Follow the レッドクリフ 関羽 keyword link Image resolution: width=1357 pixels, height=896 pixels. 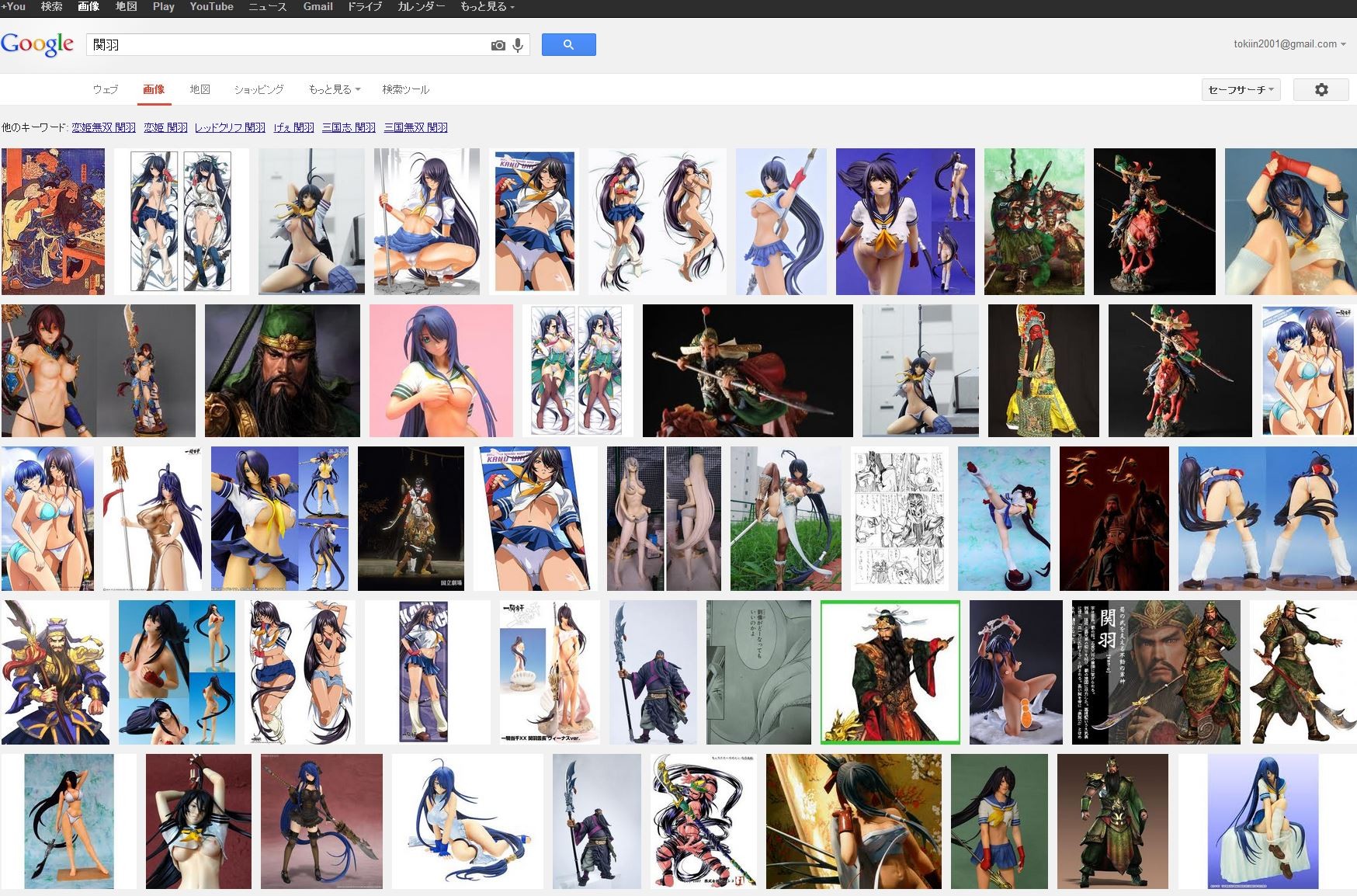[230, 127]
